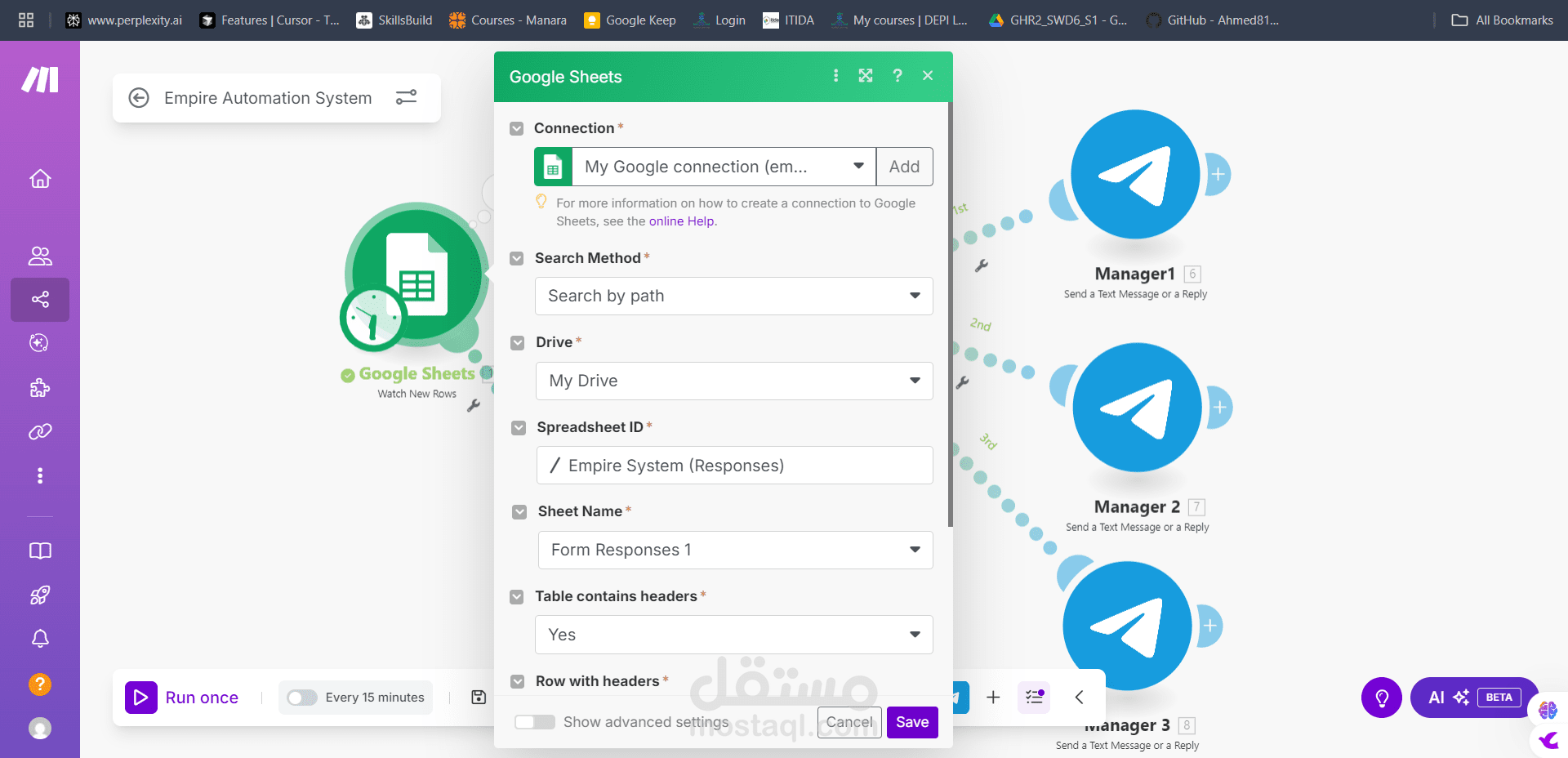
Task: Expand the Google Sheets dialog to fullscreen
Action: click(866, 76)
